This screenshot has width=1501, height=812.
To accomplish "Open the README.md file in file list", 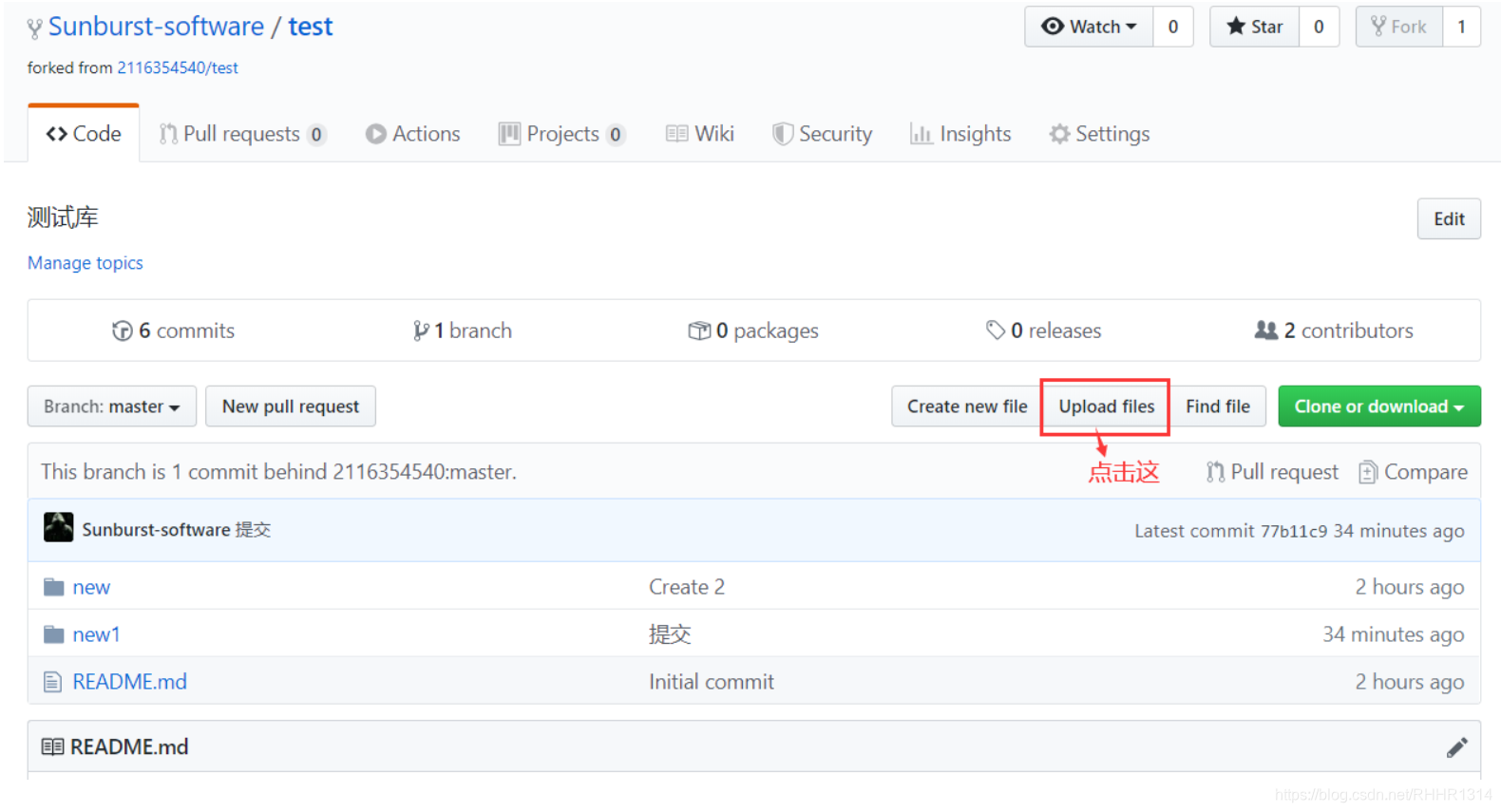I will point(130,682).
